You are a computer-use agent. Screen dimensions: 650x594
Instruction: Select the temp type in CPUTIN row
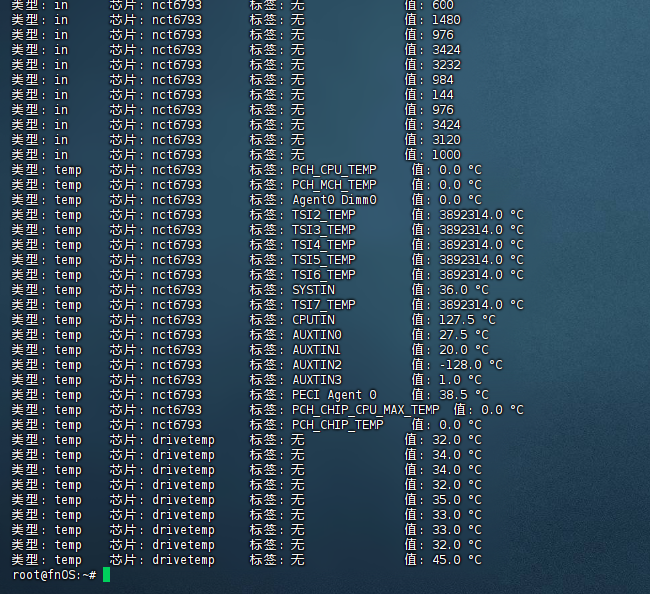(68, 320)
